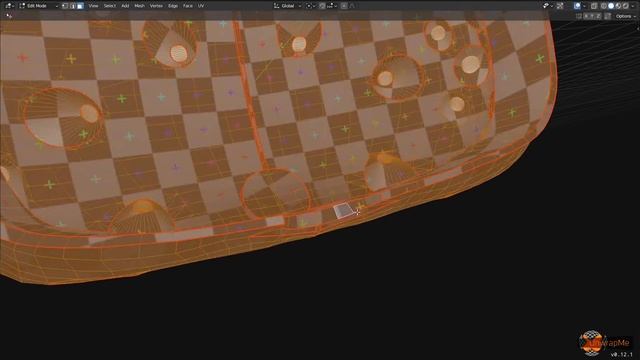Open object type visibility dropdown
640x360 pixels.
(547, 6)
